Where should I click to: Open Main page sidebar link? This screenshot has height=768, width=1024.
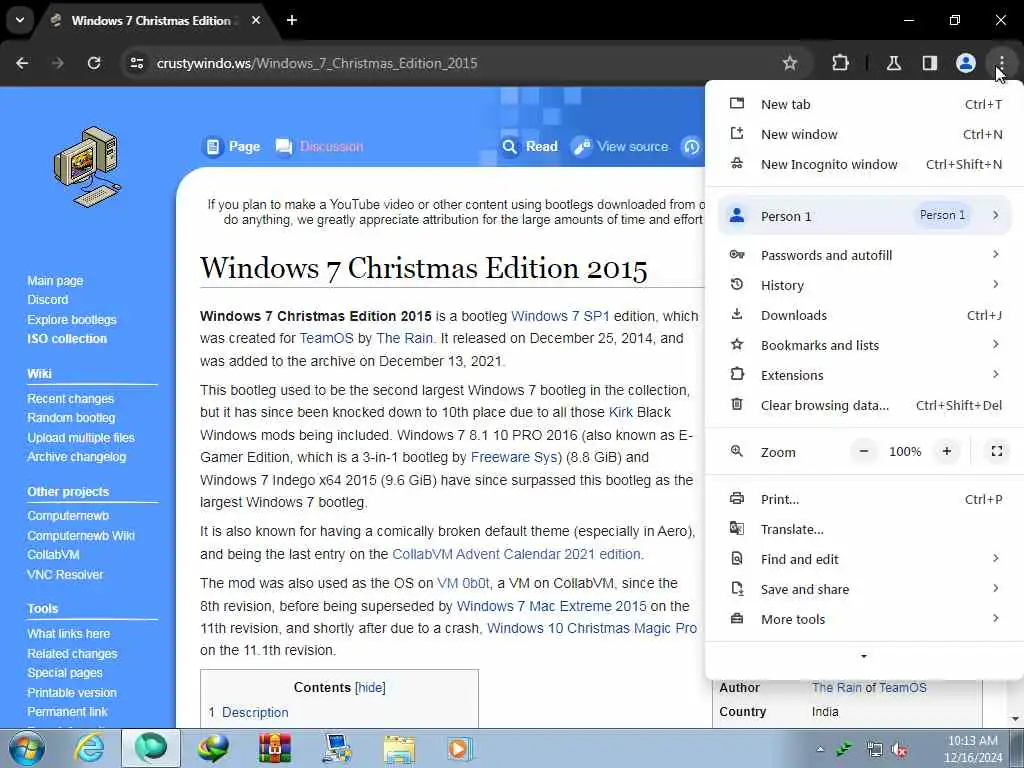(x=55, y=281)
